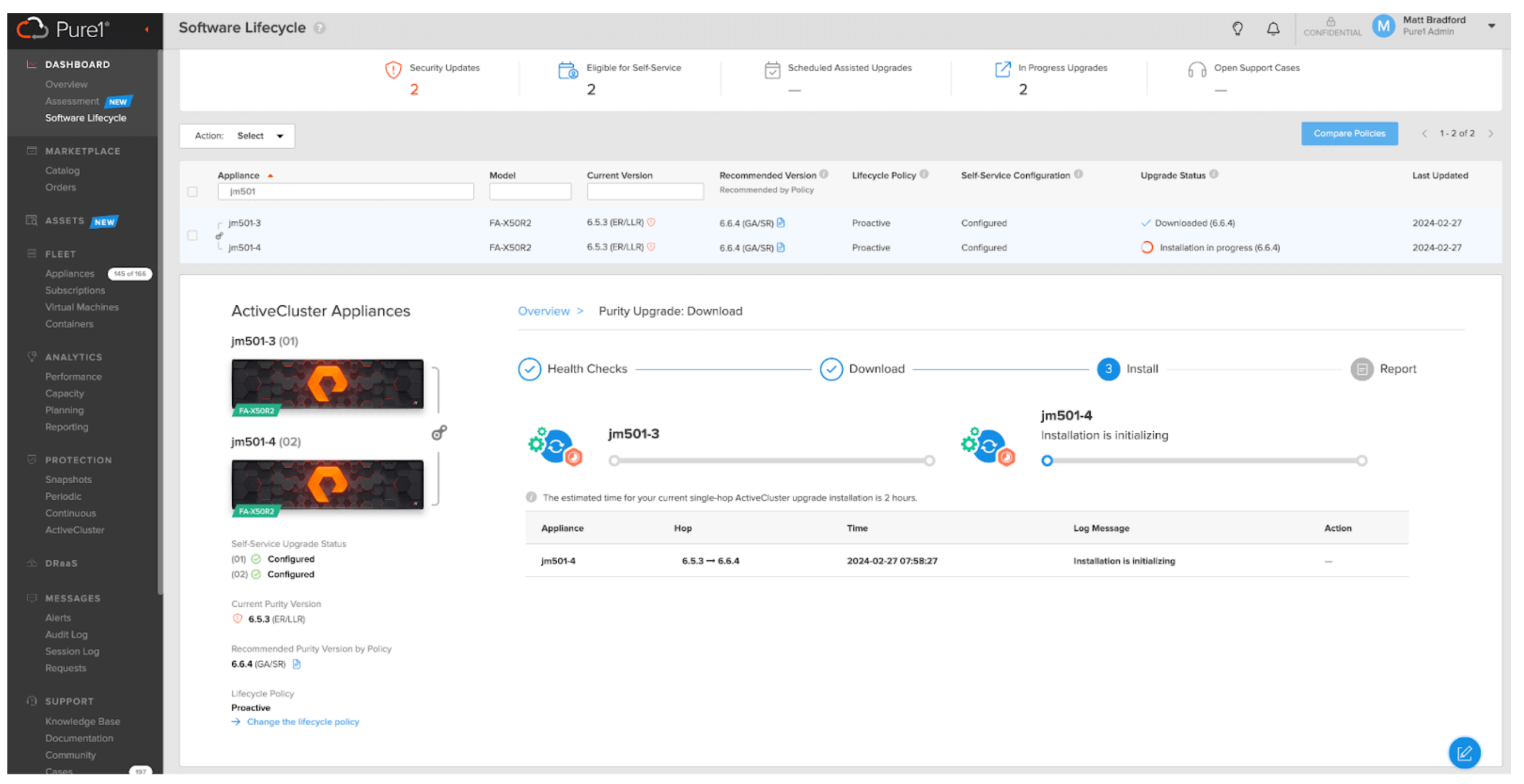1524x784 pixels.
Task: Open the notifications bell
Action: (x=1273, y=28)
